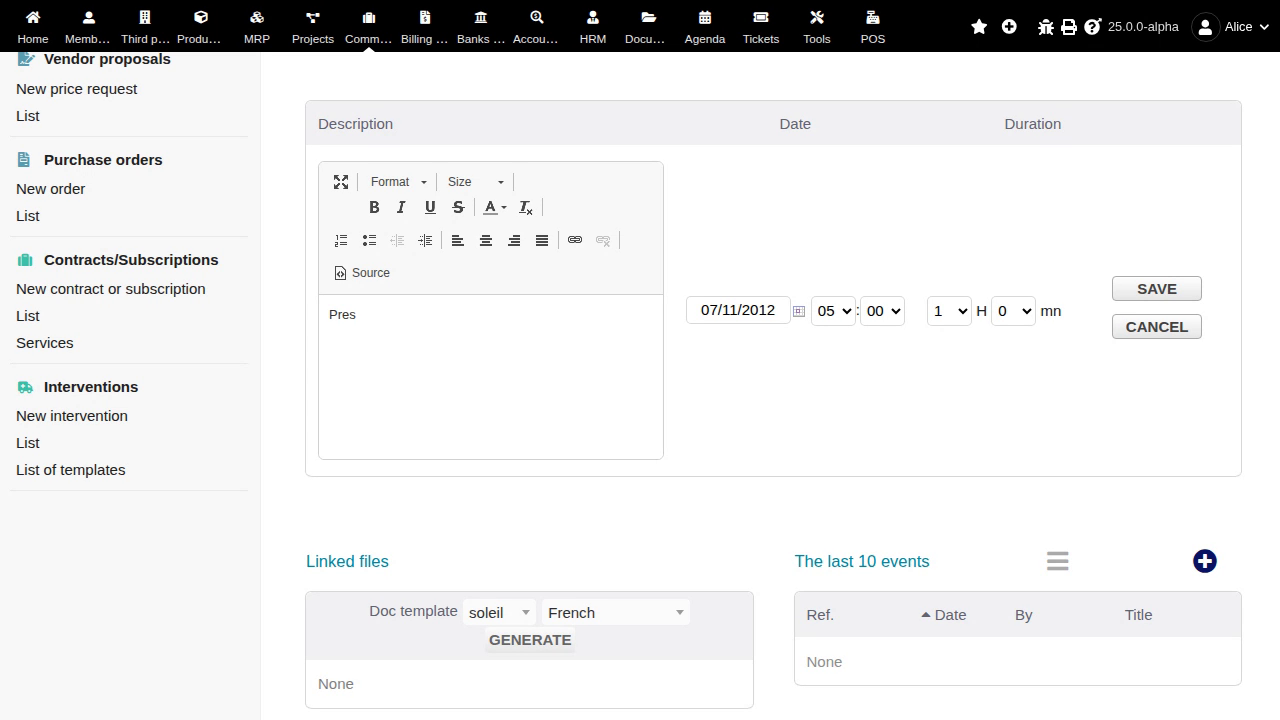This screenshot has width=1280, height=720.
Task: Save the intervention line
Action: tap(1157, 288)
